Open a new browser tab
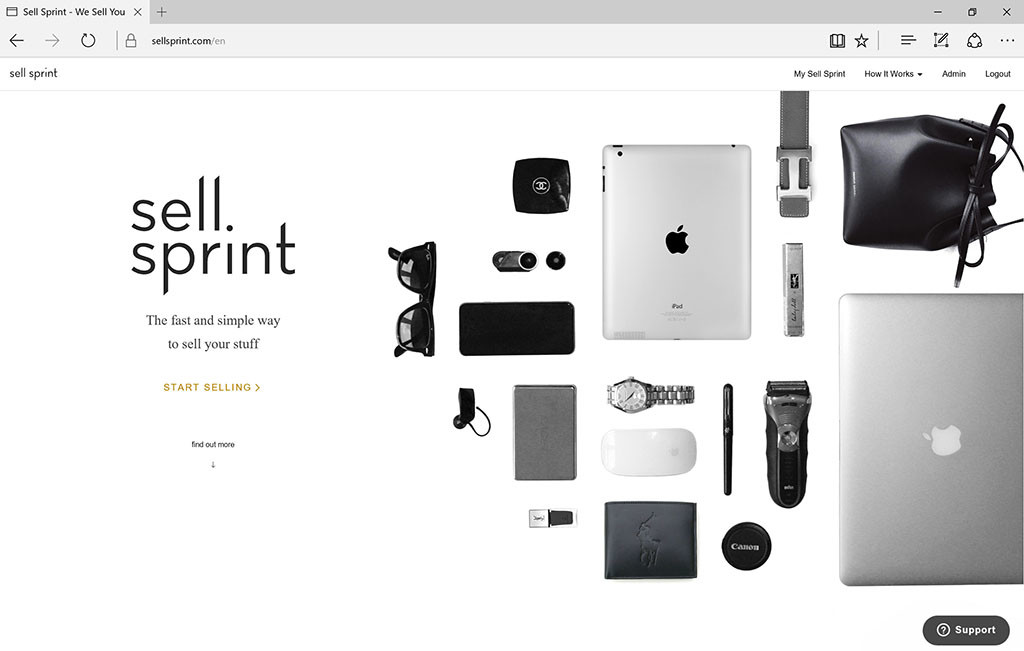Image resolution: width=1024 pixels, height=651 pixels. coord(161,12)
